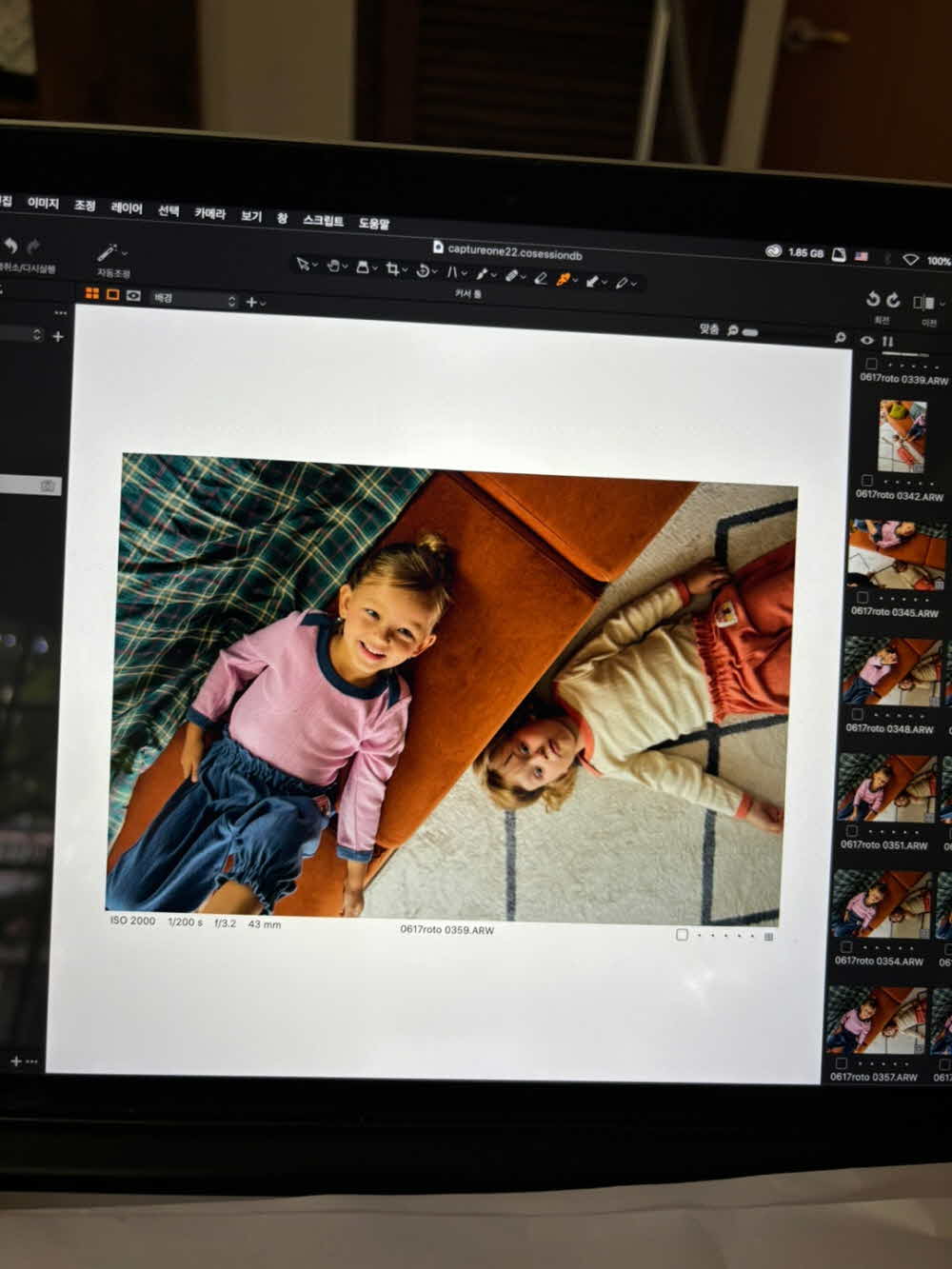Image resolution: width=952 pixels, height=1269 pixels.
Task: Tick color tag box for 0617roto 0339.ARW
Action: (871, 365)
